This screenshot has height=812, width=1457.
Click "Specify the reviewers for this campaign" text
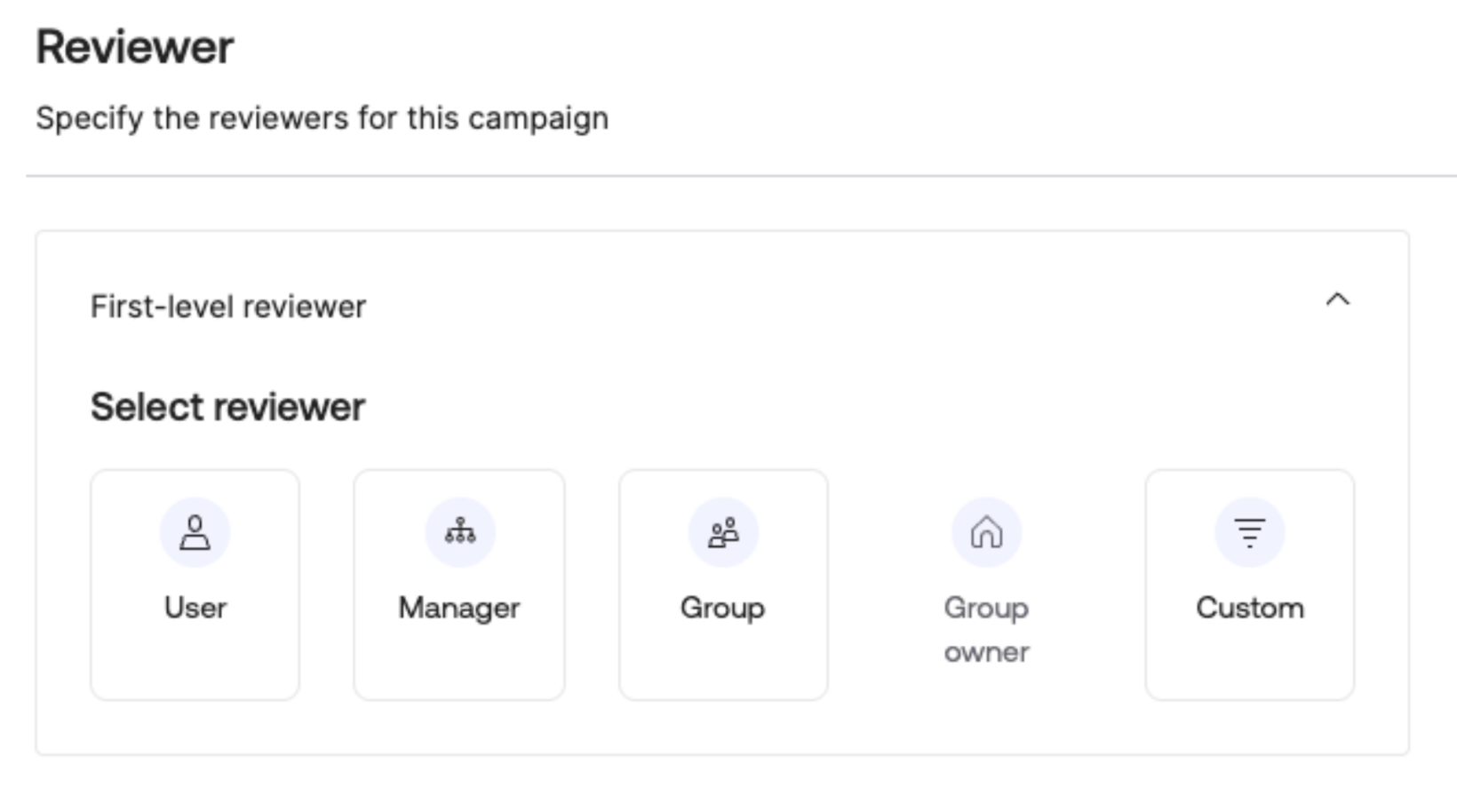[322, 118]
